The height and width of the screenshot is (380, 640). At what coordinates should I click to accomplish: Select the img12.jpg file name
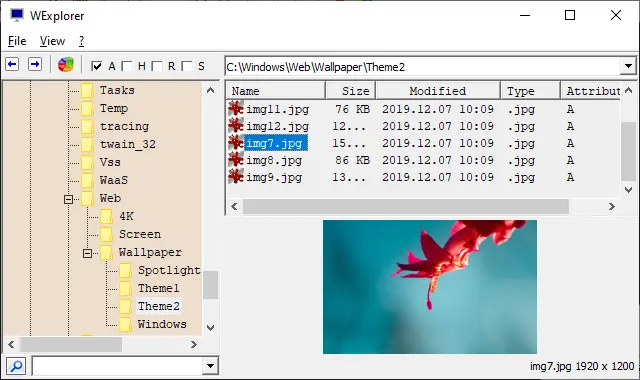click(x=278, y=127)
